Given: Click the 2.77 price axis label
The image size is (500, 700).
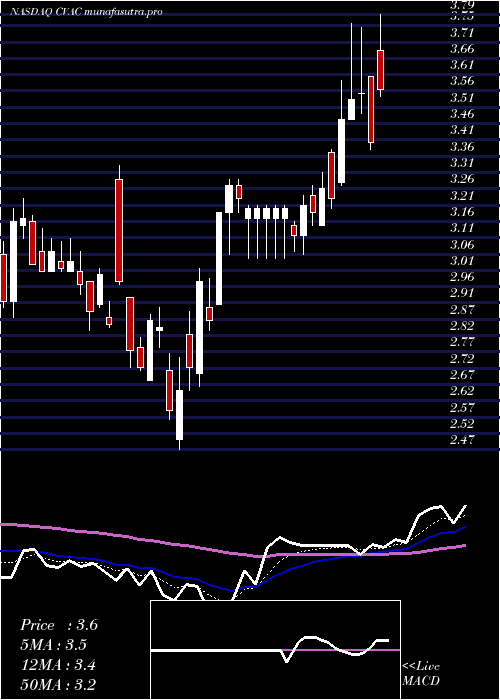Looking at the screenshot, I should 461,342.
